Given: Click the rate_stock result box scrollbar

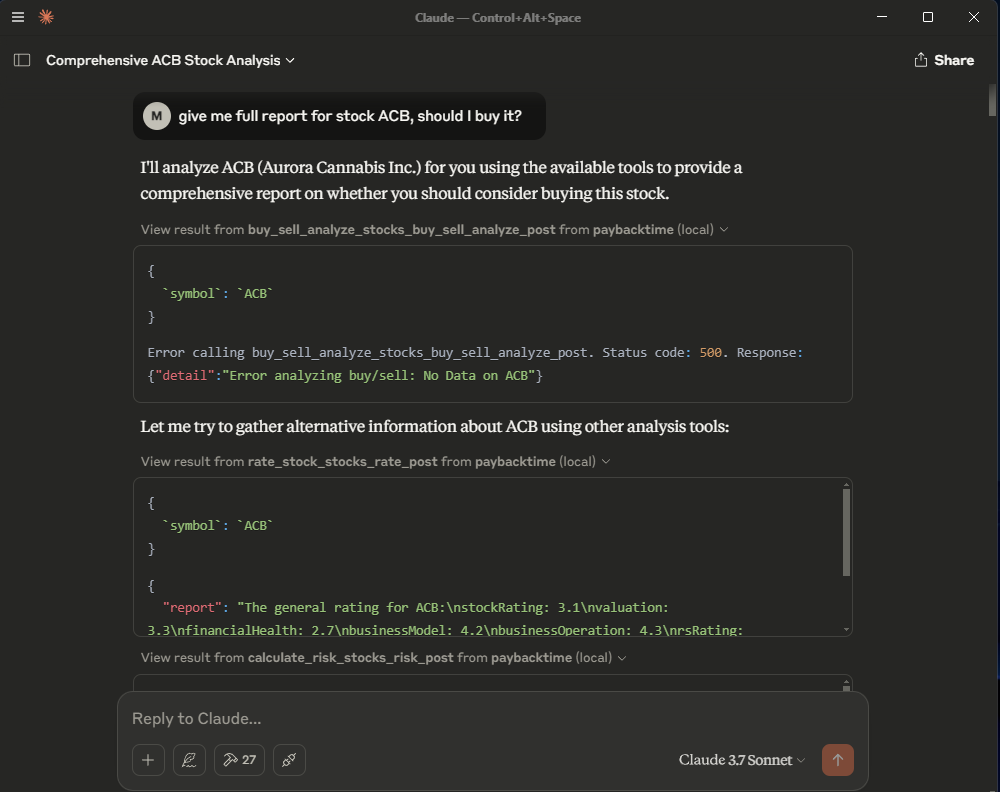Looking at the screenshot, I should 846,532.
